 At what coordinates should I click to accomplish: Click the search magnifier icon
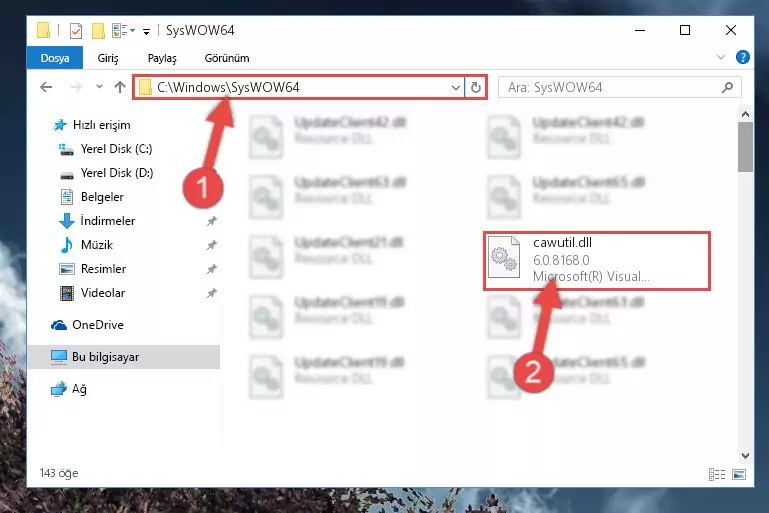(727, 88)
